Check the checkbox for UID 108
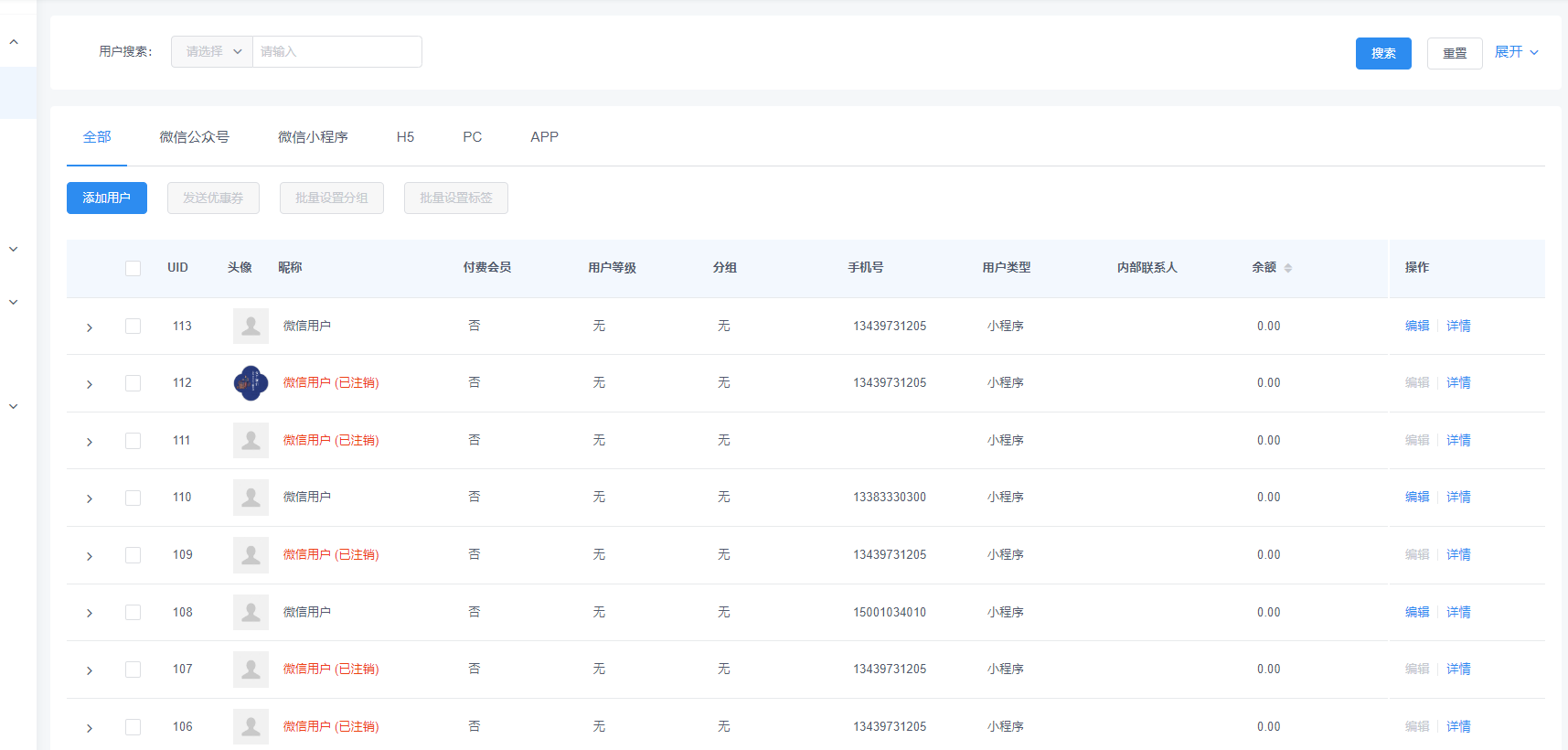 pyautogui.click(x=133, y=612)
